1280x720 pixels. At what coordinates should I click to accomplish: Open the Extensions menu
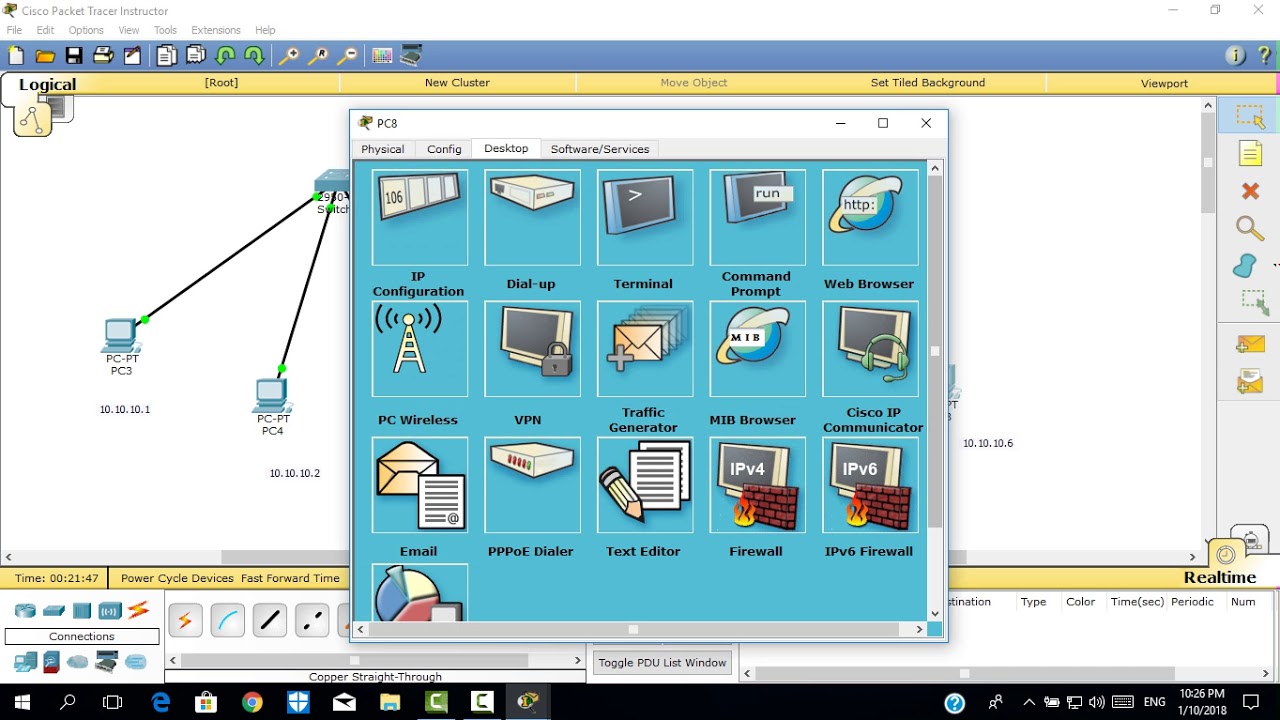(216, 30)
